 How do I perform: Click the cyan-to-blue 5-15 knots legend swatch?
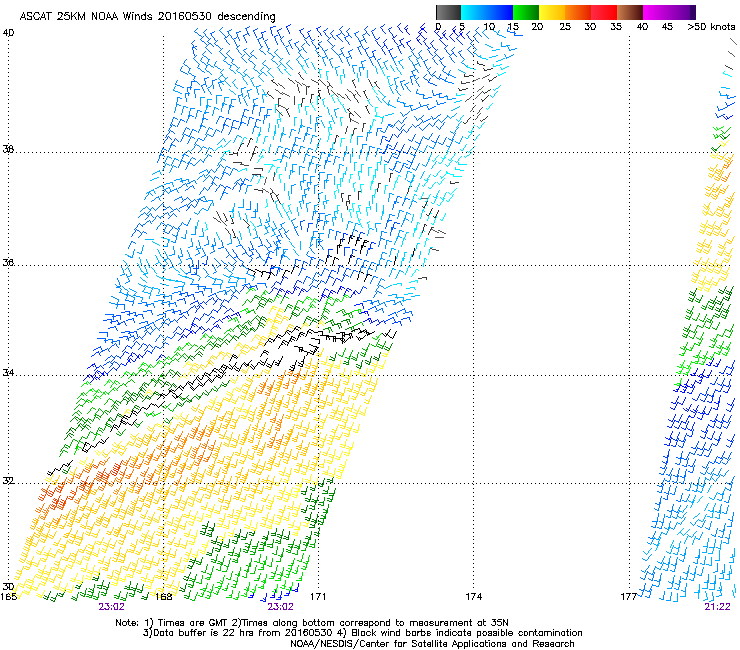(x=487, y=12)
